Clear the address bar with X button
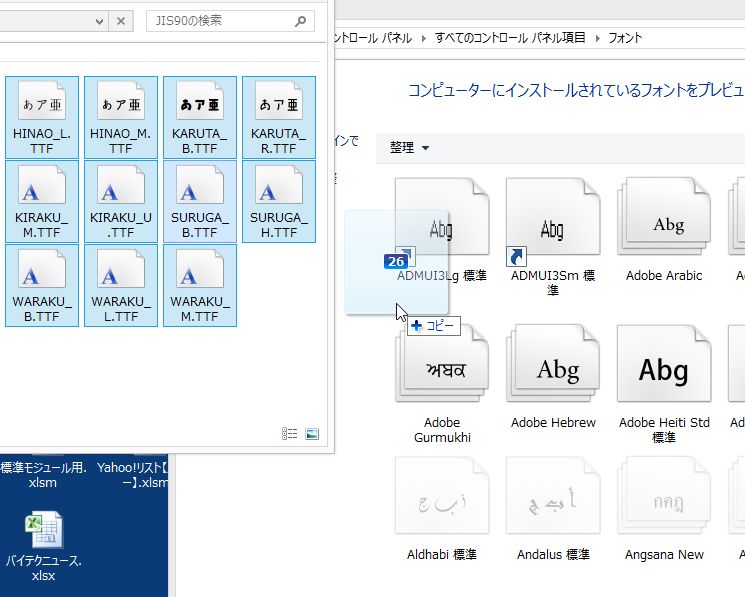The width and height of the screenshot is (745, 597). 121,21
